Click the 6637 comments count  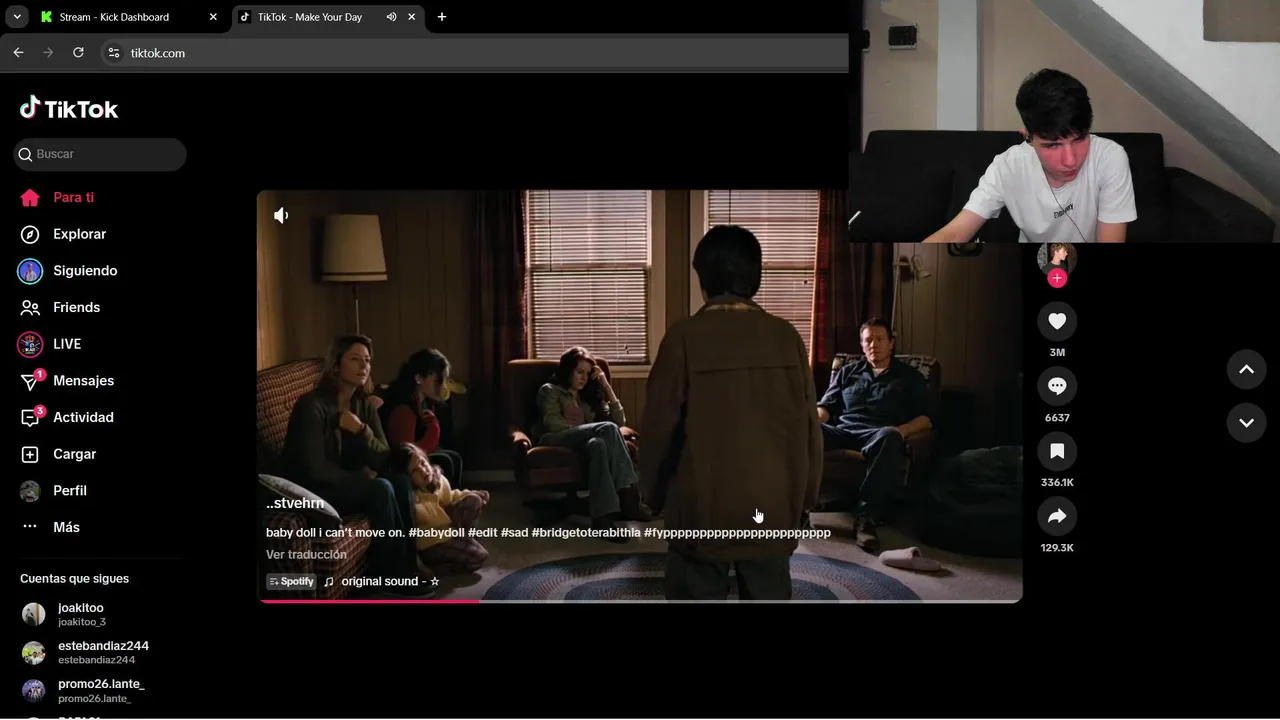(1057, 418)
